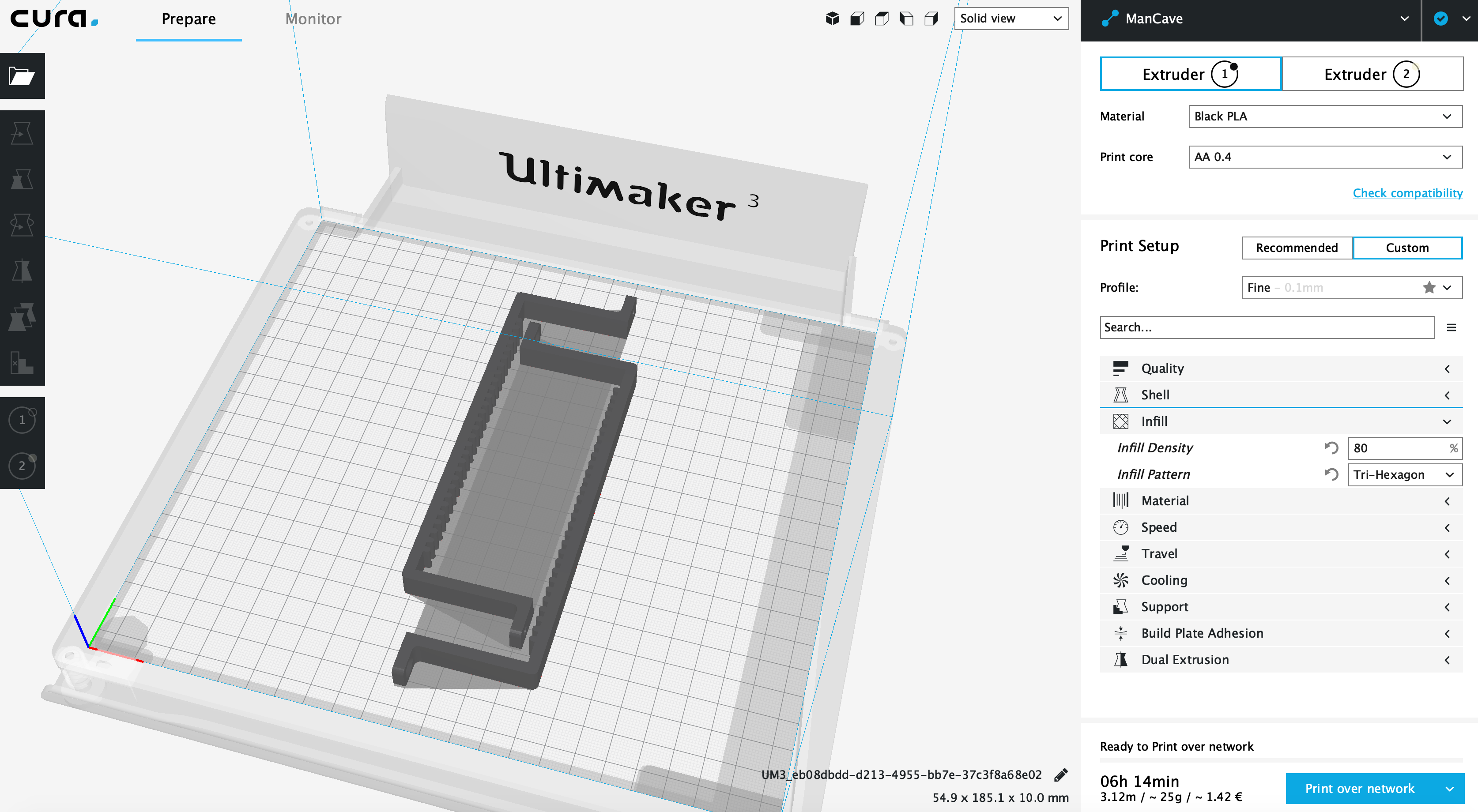
Task: Click the Open File folder icon
Action: point(22,76)
